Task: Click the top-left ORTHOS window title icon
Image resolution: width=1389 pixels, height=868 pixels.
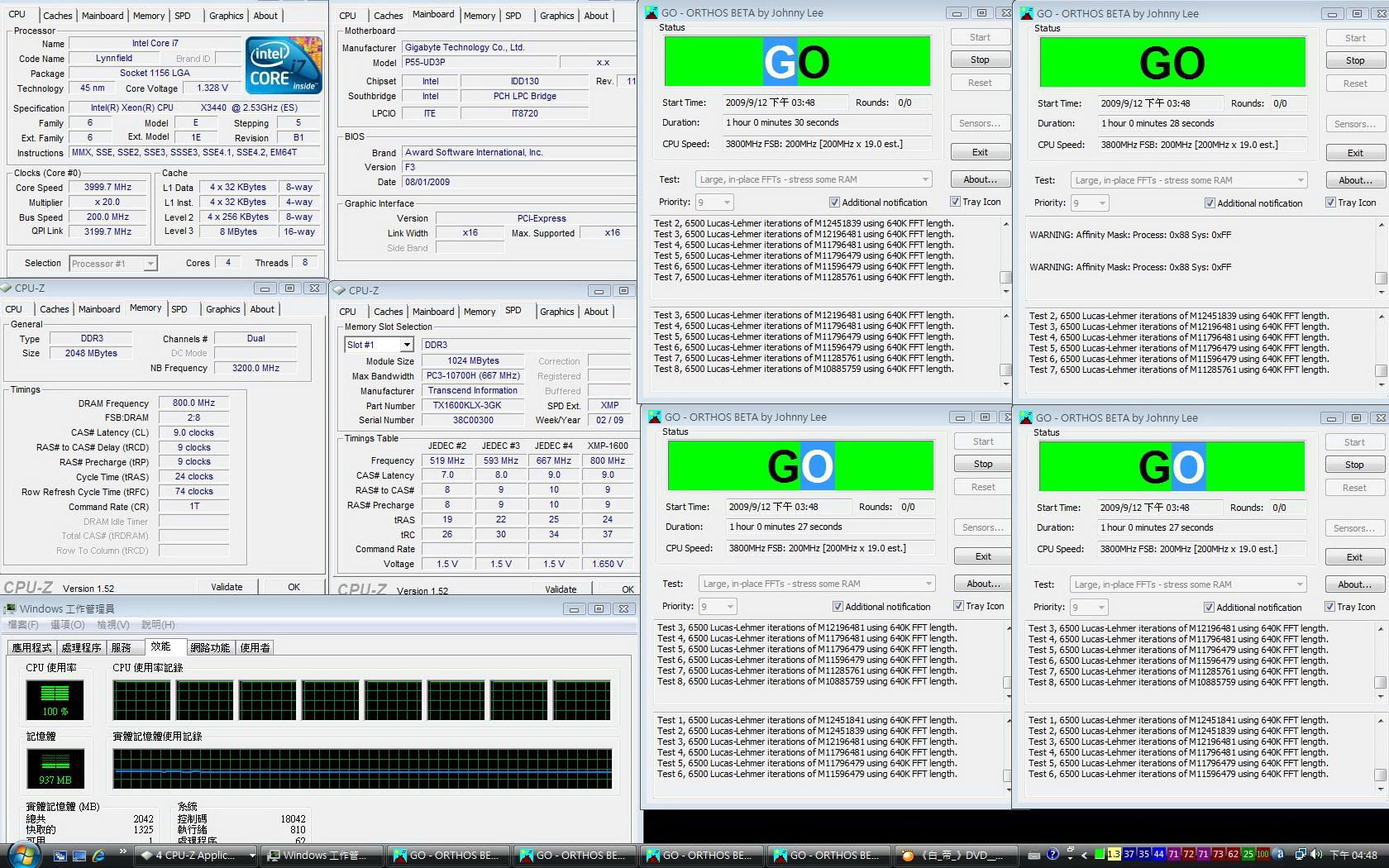Action: pyautogui.click(x=652, y=12)
